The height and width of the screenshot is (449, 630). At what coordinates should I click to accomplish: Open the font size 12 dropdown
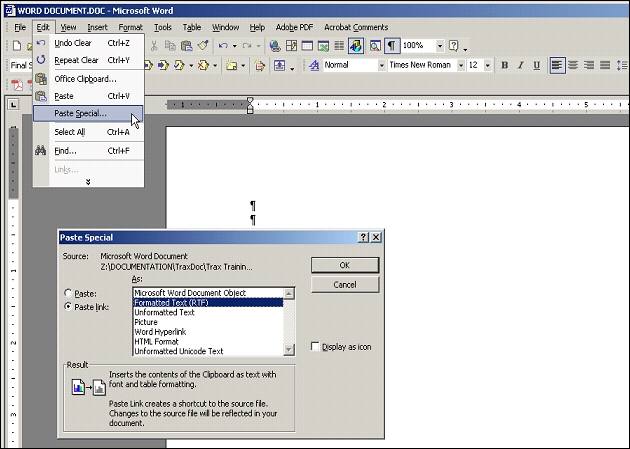pyautogui.click(x=488, y=65)
